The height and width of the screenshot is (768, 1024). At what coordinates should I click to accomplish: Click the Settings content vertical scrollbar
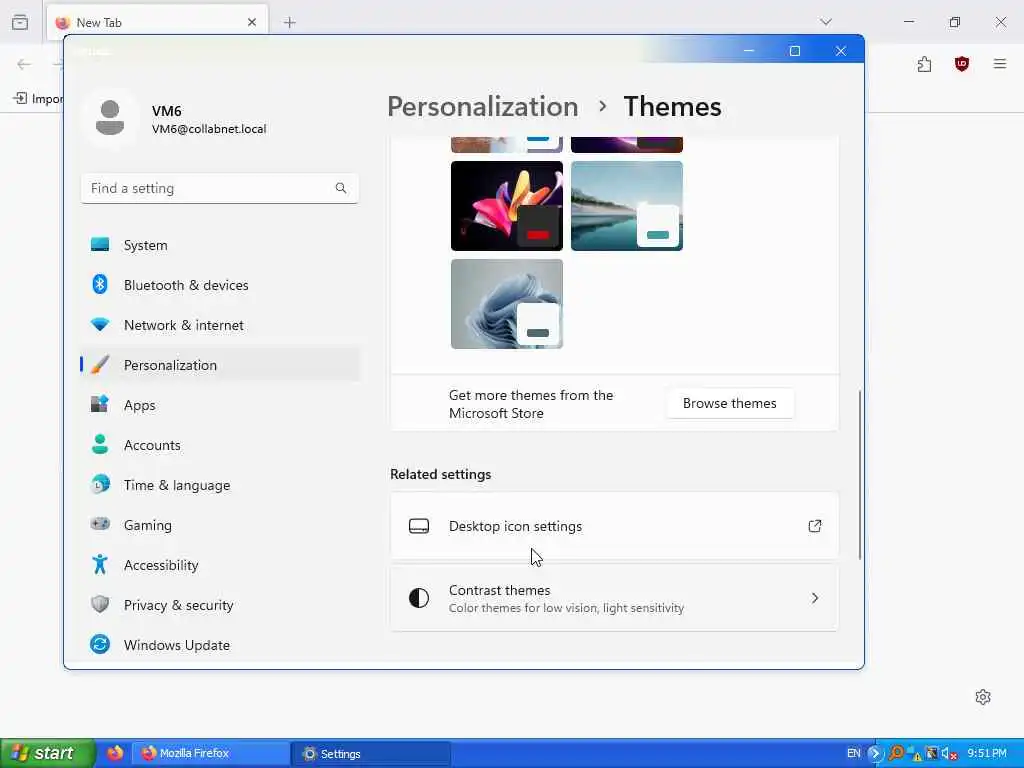pos(859,474)
